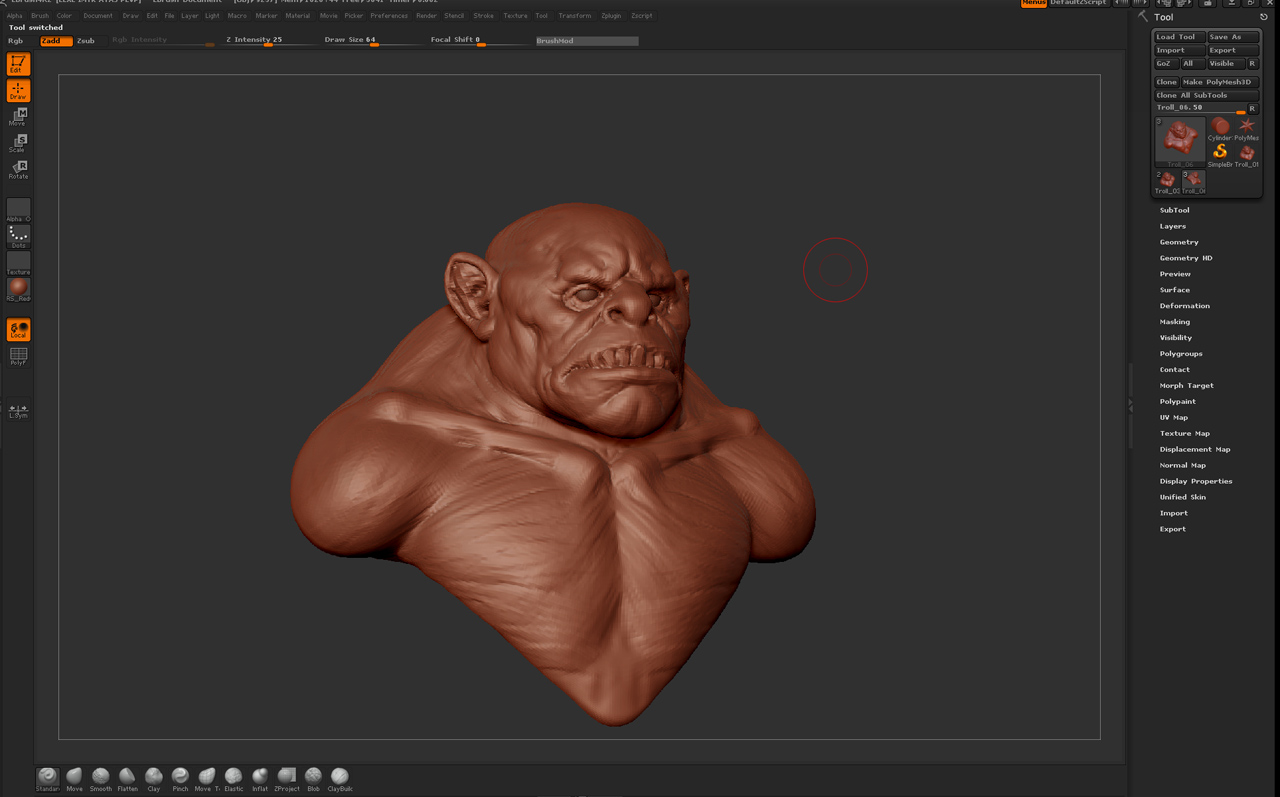Open the red material sphere selector

(x=18, y=290)
